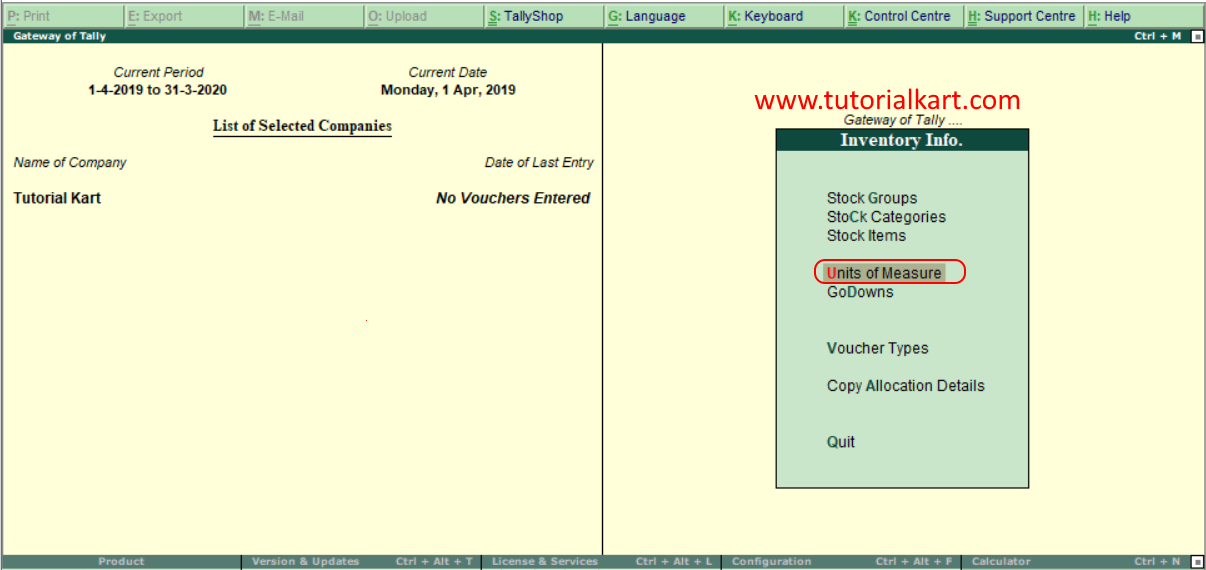
Task: Select Stock Categories menu entry
Action: click(886, 217)
